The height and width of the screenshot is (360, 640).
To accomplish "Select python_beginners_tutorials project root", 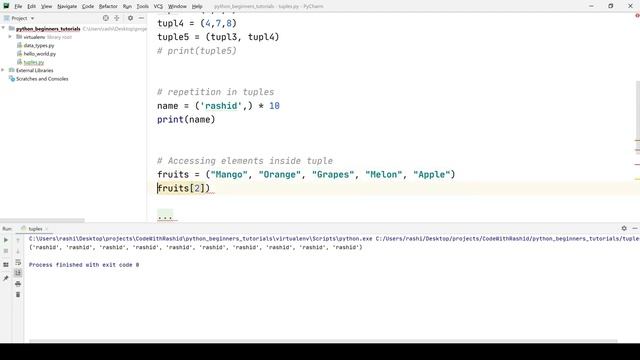I will pos(48,29).
